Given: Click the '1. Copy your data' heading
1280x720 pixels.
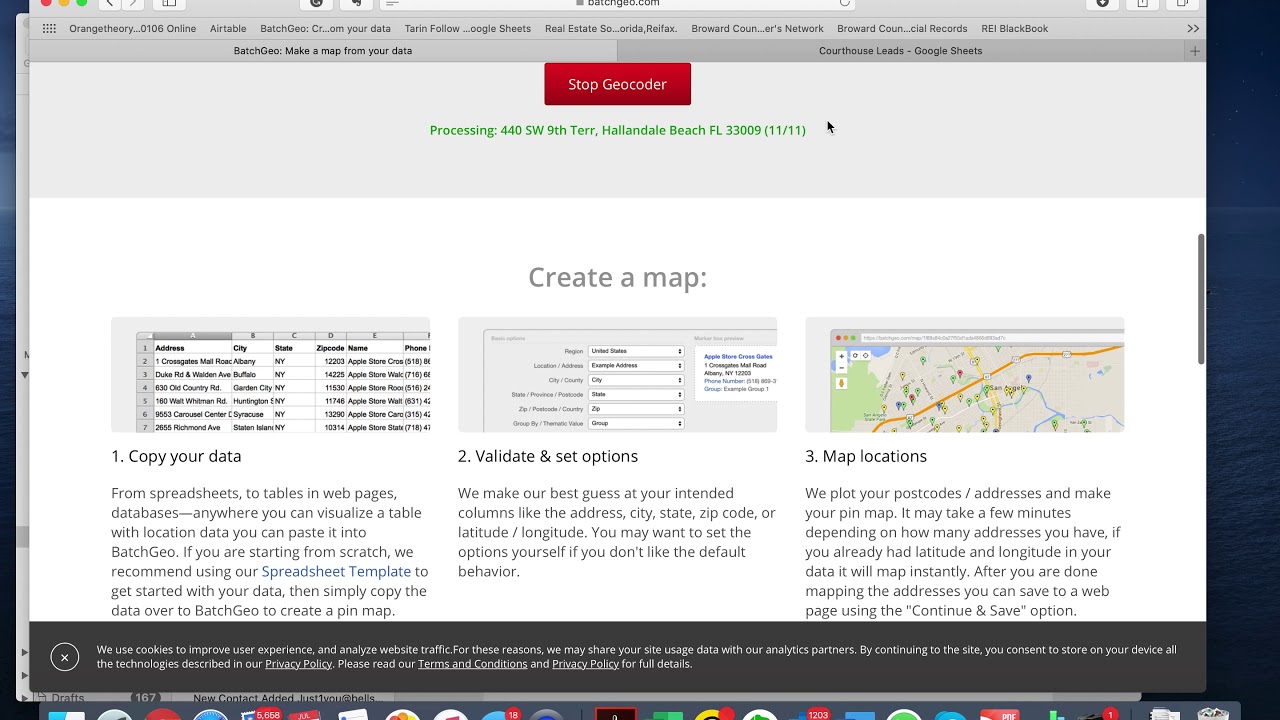Looking at the screenshot, I should [x=176, y=456].
